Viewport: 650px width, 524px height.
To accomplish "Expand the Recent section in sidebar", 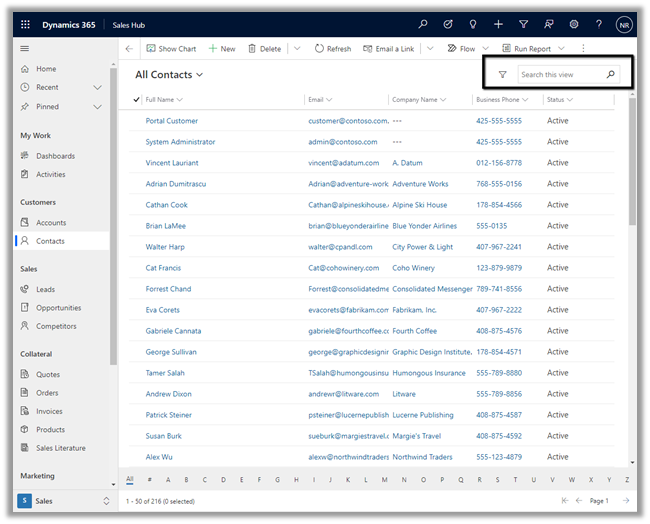I will (97, 88).
